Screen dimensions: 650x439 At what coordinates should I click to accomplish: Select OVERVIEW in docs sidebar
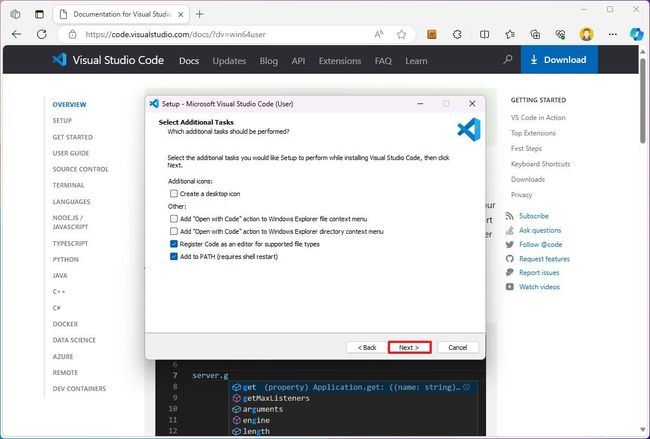pyautogui.click(x=69, y=104)
